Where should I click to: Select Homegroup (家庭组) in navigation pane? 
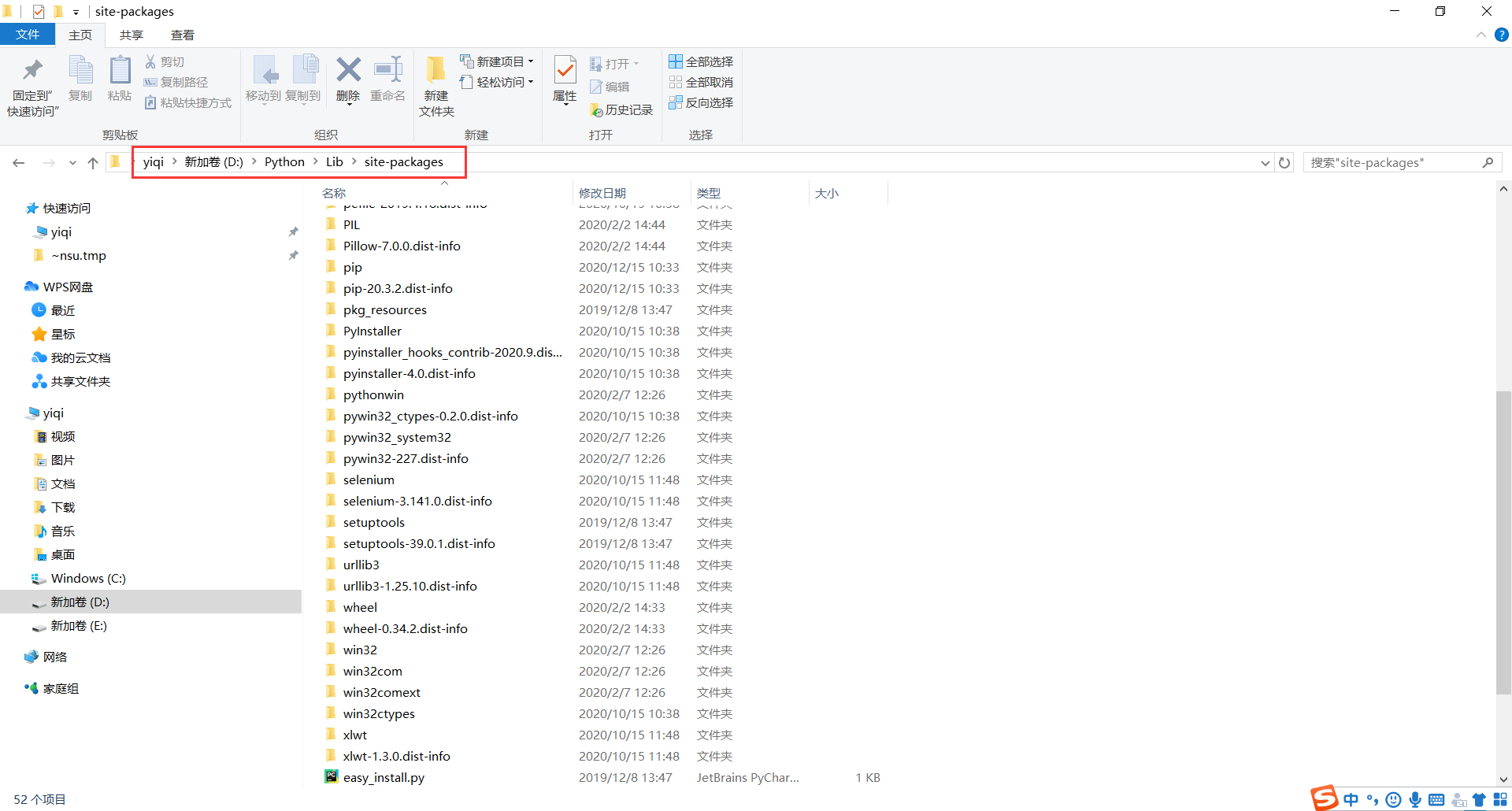61,688
